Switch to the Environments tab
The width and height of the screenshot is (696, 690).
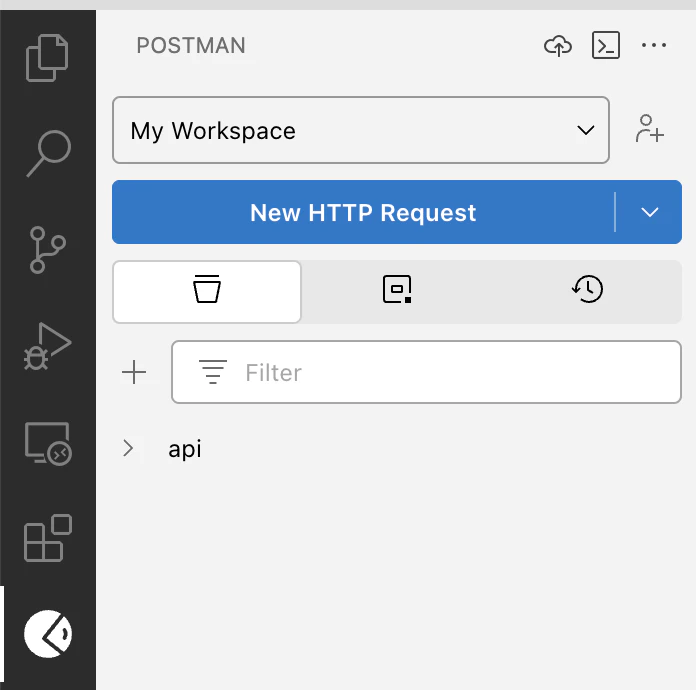(397, 289)
